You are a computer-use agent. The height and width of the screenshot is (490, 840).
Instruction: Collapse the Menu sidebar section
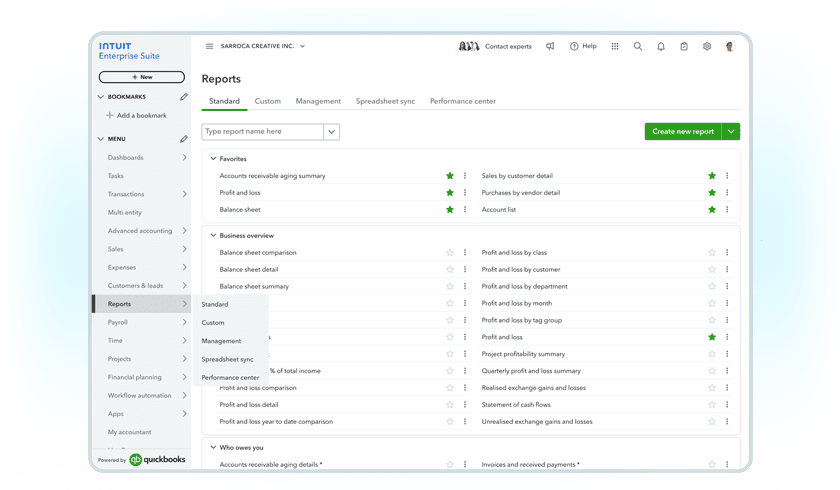click(101, 139)
